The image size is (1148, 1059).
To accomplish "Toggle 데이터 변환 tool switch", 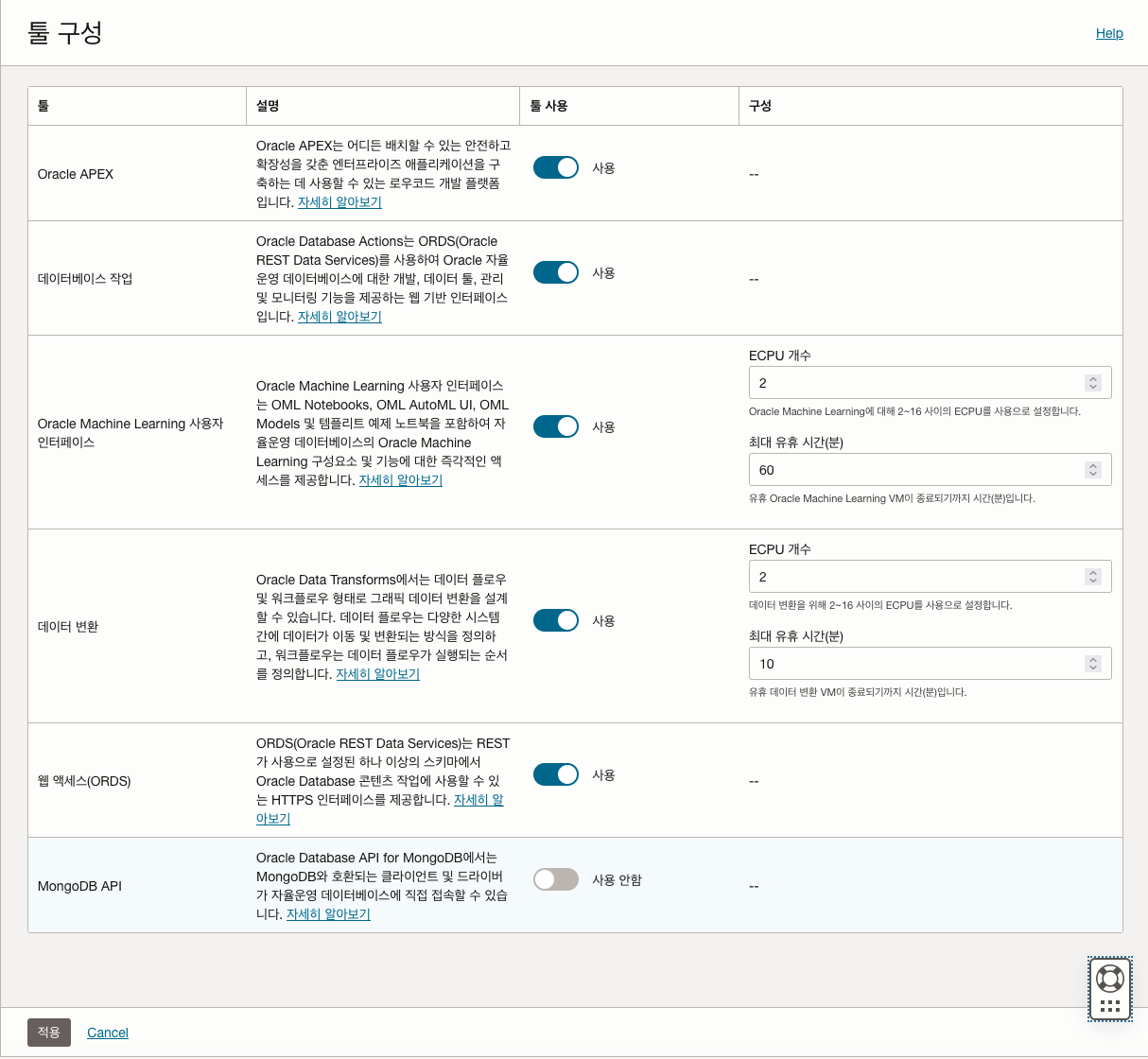I will coord(556,620).
